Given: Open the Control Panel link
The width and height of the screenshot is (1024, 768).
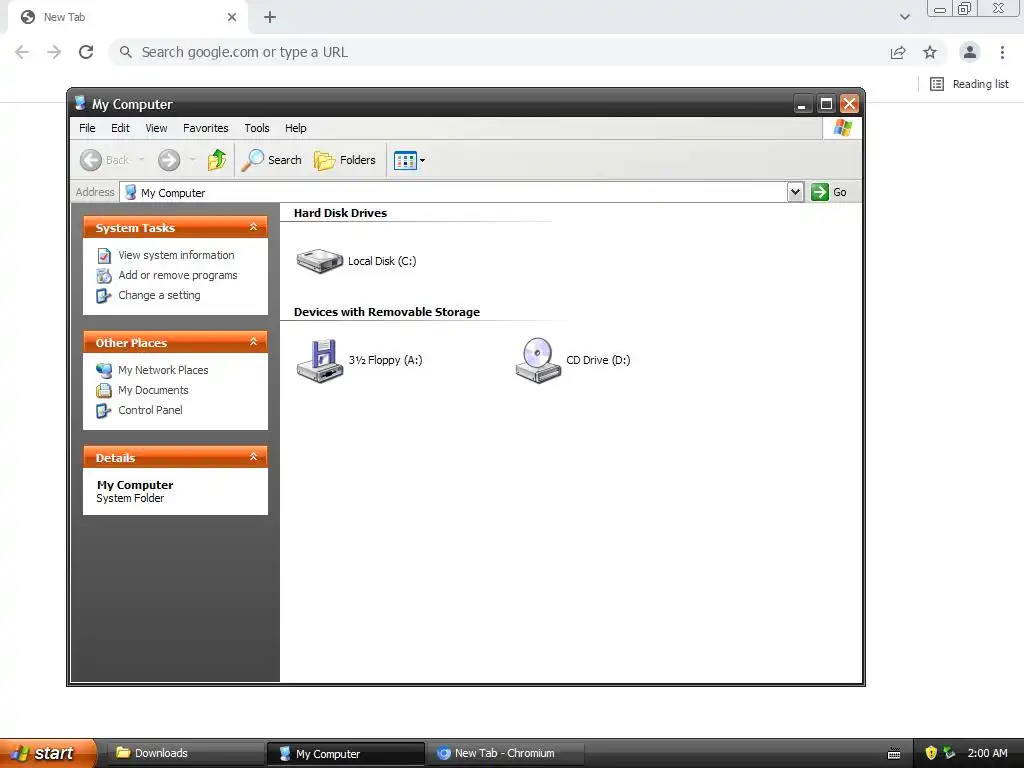Looking at the screenshot, I should 150,410.
